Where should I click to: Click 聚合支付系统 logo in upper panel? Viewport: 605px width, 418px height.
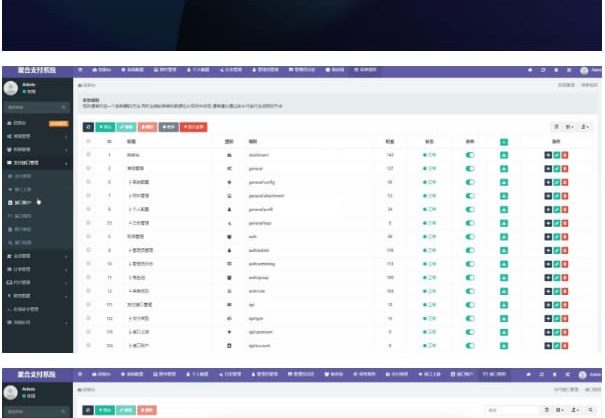pos(37,70)
